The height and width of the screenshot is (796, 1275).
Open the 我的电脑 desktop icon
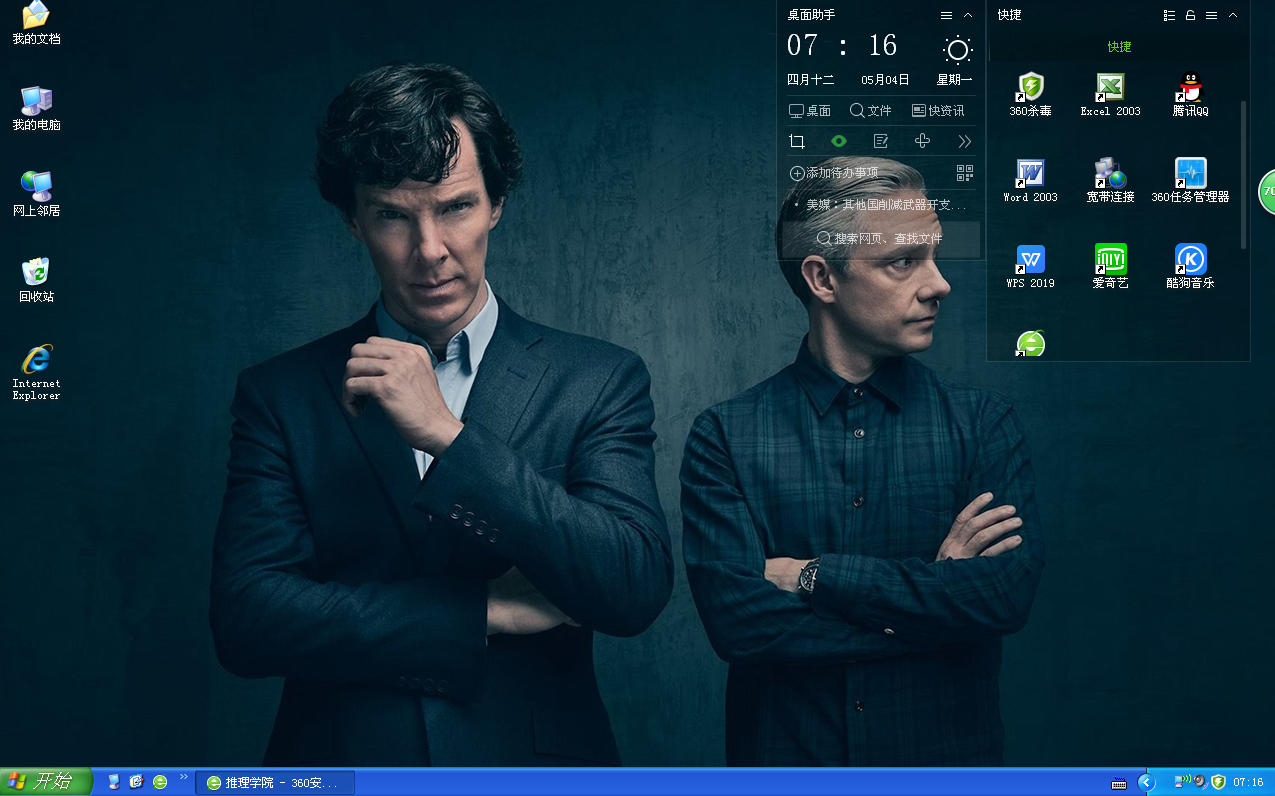[36, 108]
